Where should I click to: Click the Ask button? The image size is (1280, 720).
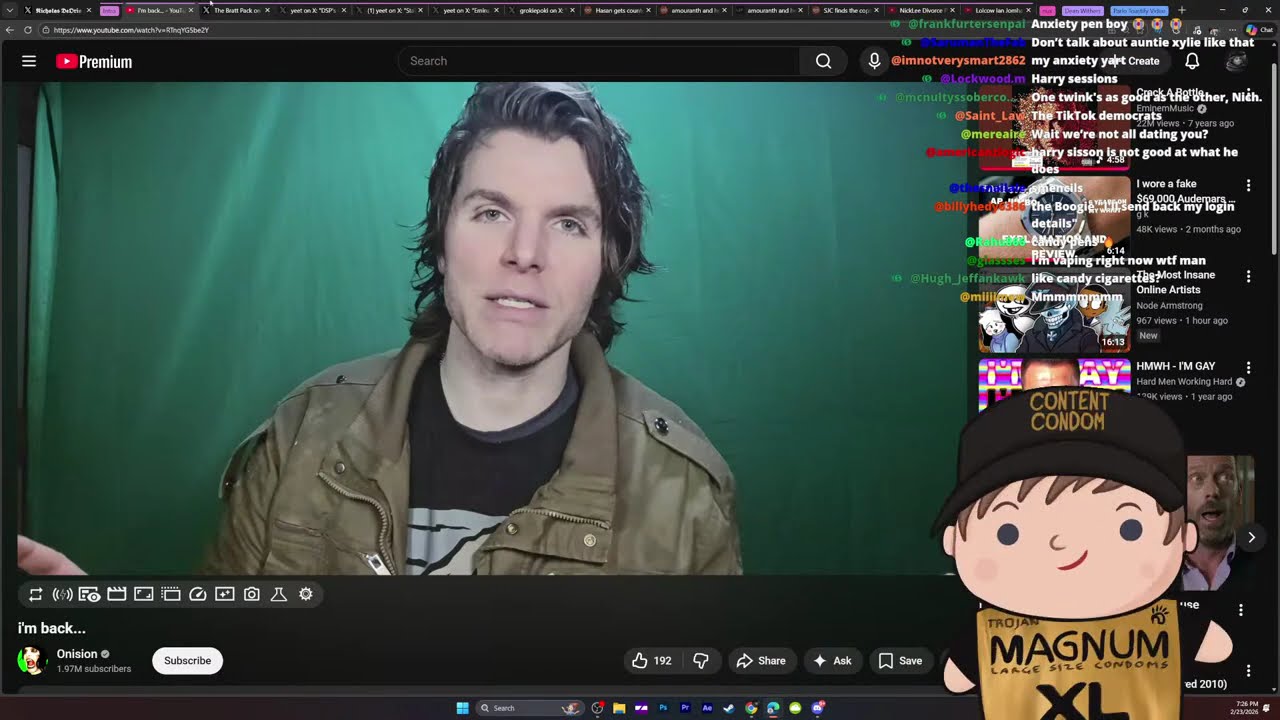pyautogui.click(x=832, y=661)
